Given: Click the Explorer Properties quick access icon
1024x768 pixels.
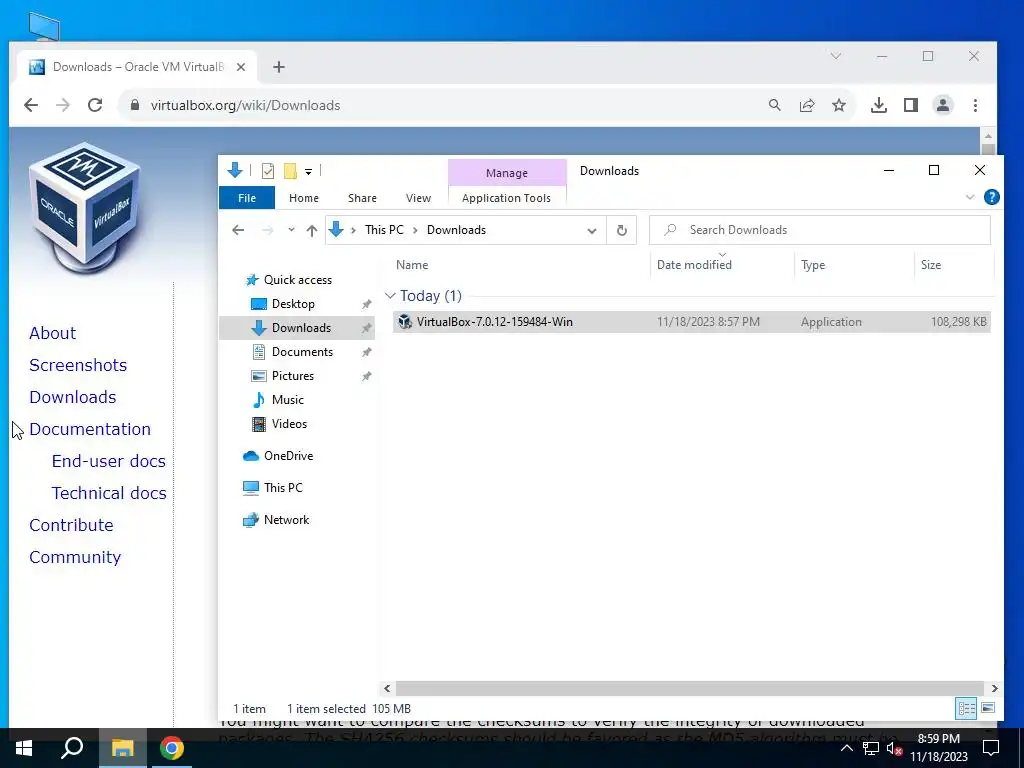Looking at the screenshot, I should [x=268, y=171].
